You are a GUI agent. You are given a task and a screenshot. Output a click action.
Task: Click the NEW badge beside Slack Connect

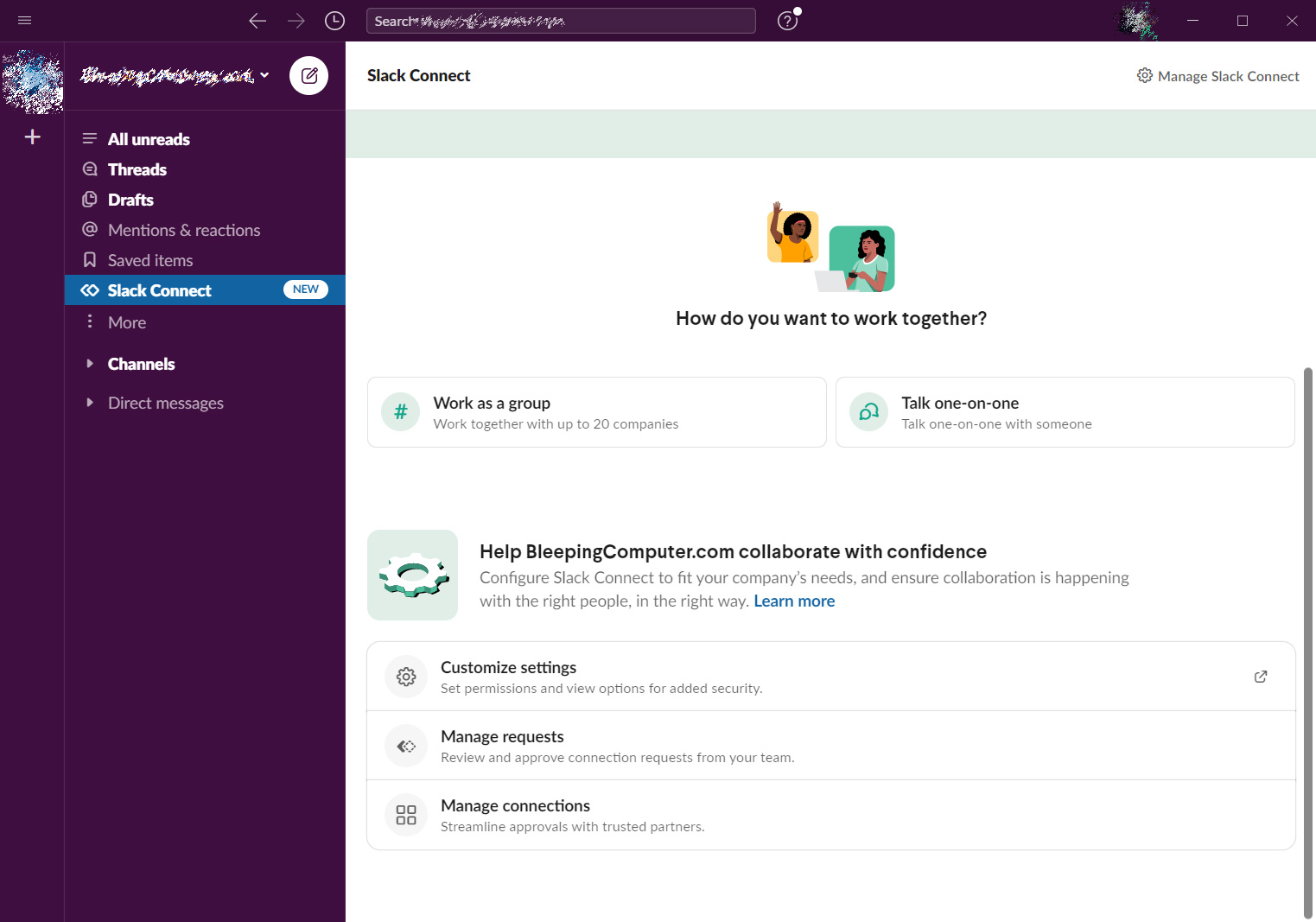point(306,289)
